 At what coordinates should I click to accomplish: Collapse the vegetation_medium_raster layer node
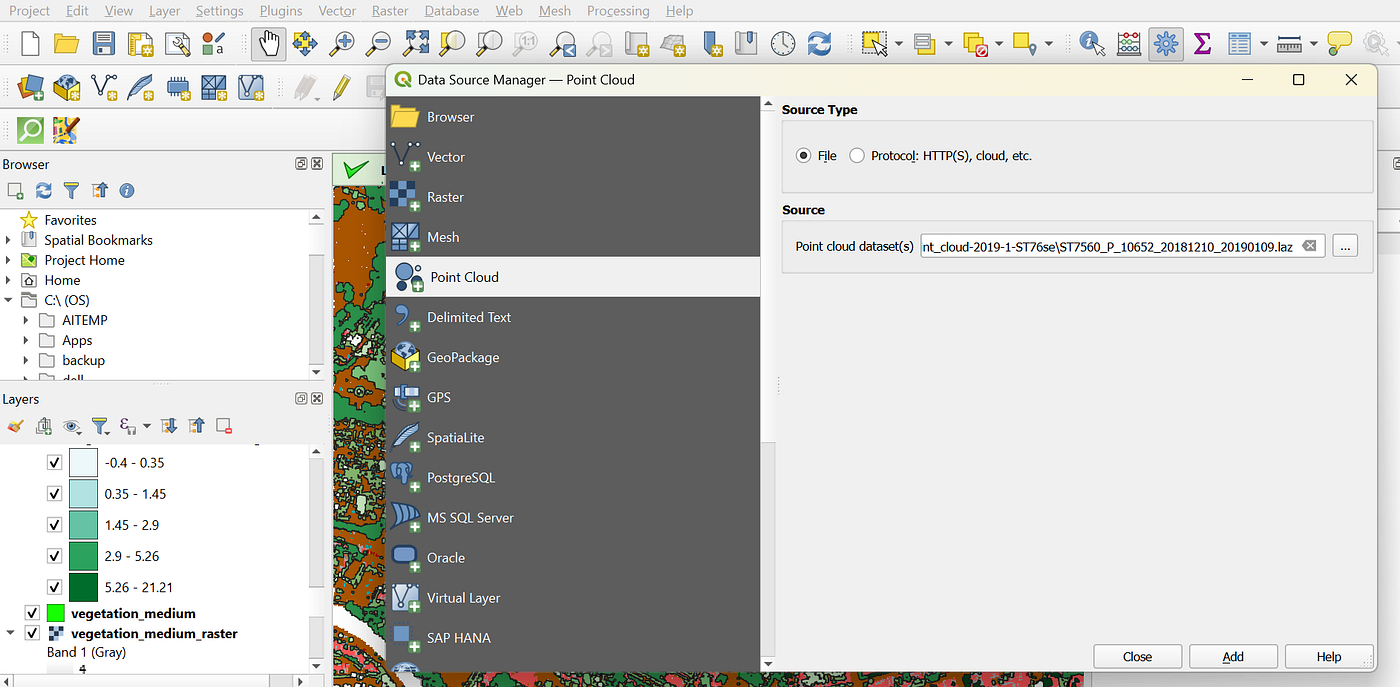point(9,633)
